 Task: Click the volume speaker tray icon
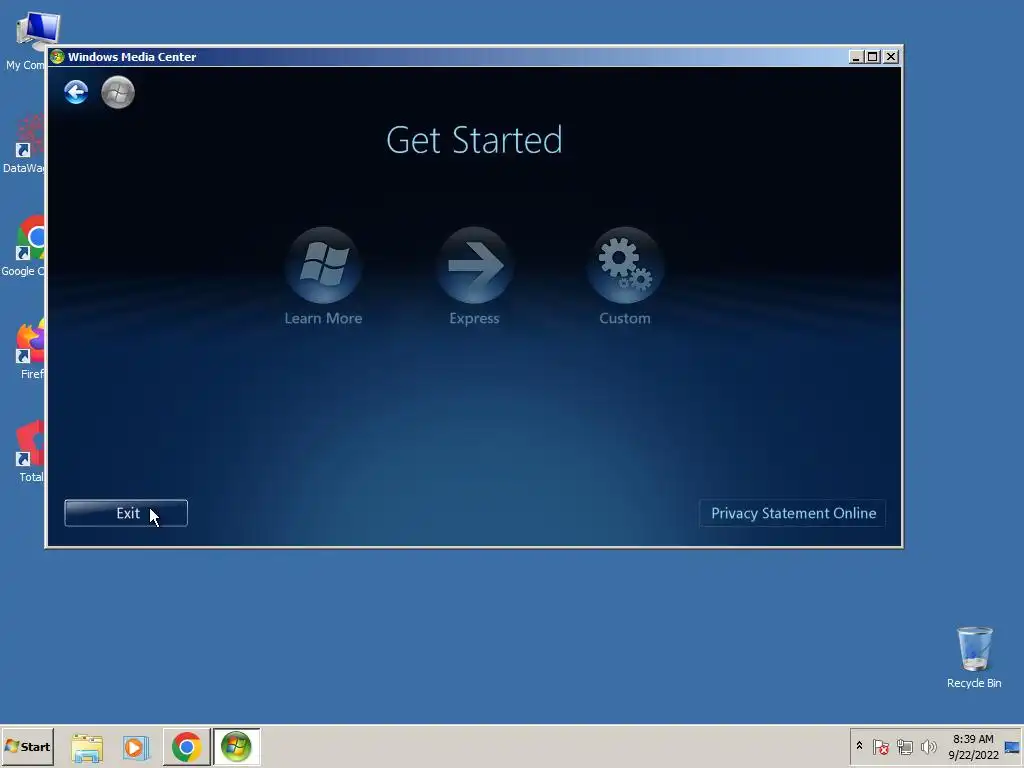point(928,746)
